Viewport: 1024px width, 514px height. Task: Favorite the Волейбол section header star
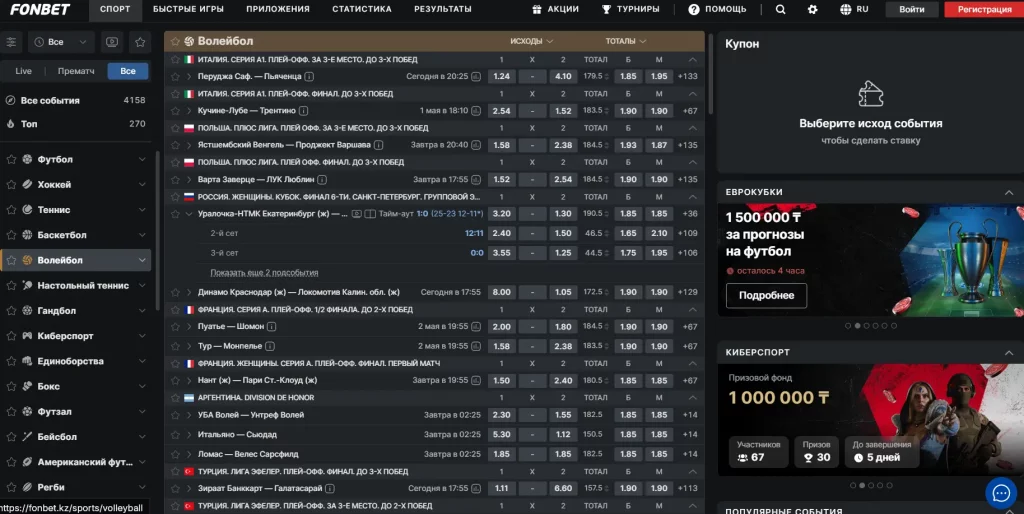(x=175, y=41)
